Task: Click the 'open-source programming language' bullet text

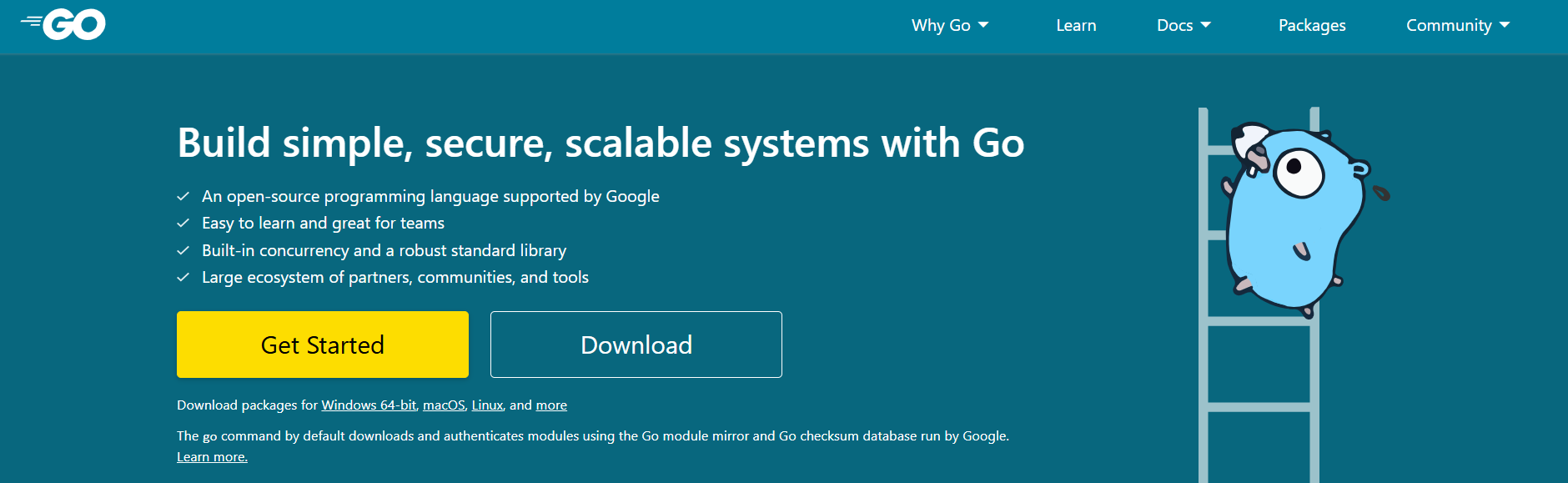Action: point(430,197)
